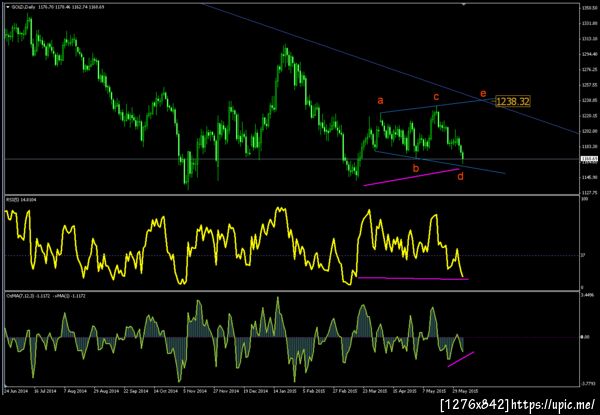
Task: Click the OsMA indicator label in the bottom pane
Action: pos(45,296)
